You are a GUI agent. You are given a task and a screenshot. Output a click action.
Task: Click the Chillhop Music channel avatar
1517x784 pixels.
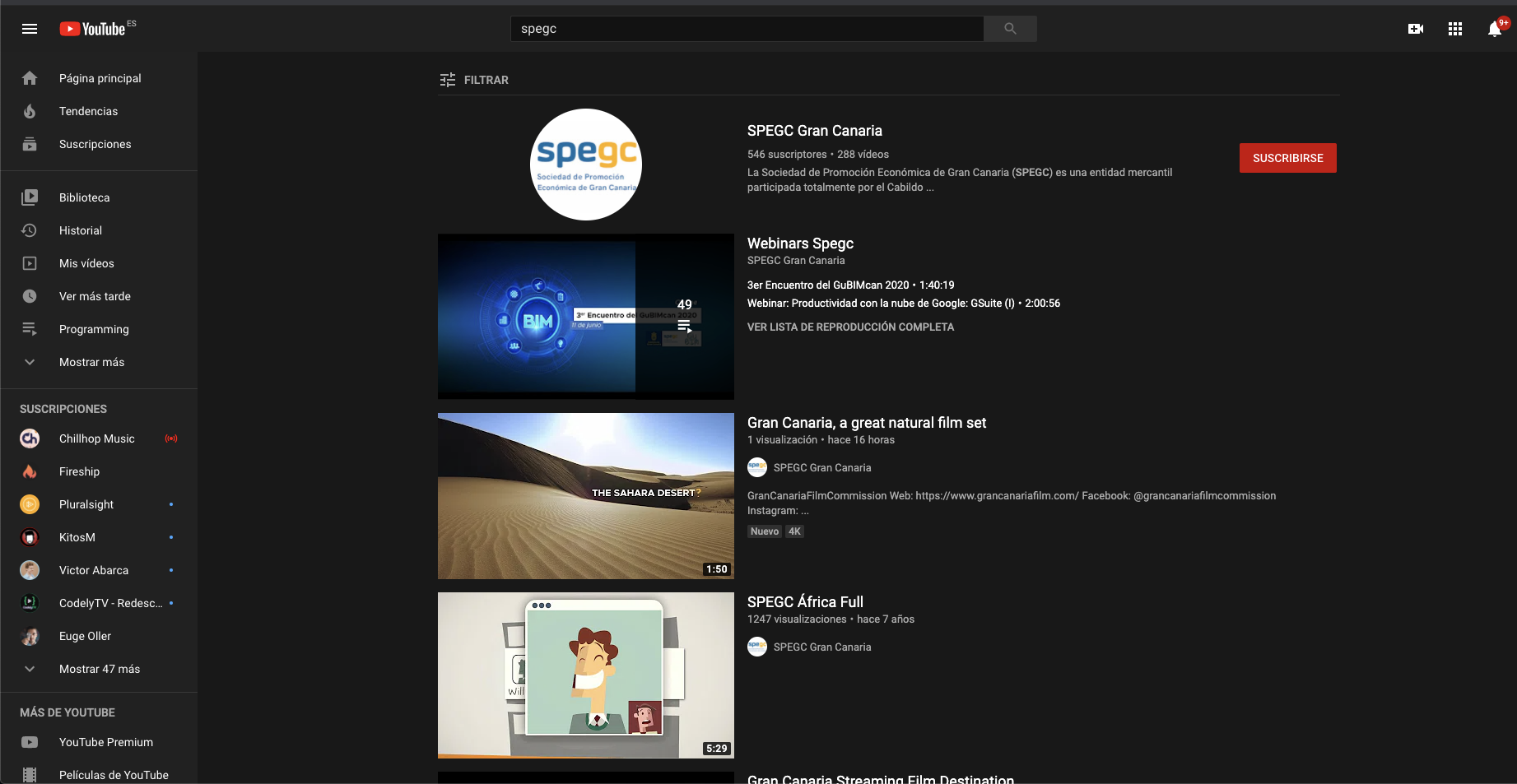tap(30, 438)
